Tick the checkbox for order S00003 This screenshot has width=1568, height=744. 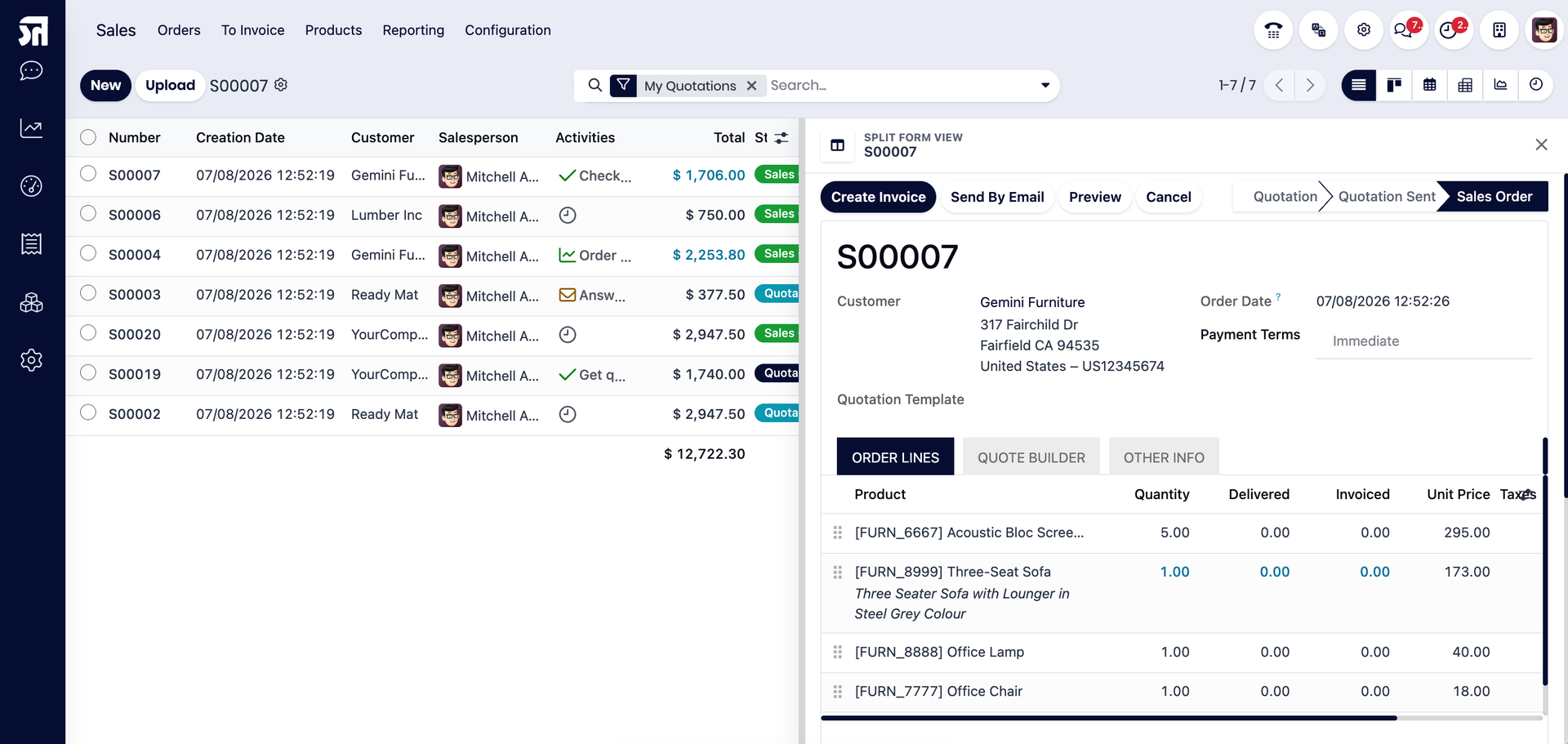pos(88,293)
